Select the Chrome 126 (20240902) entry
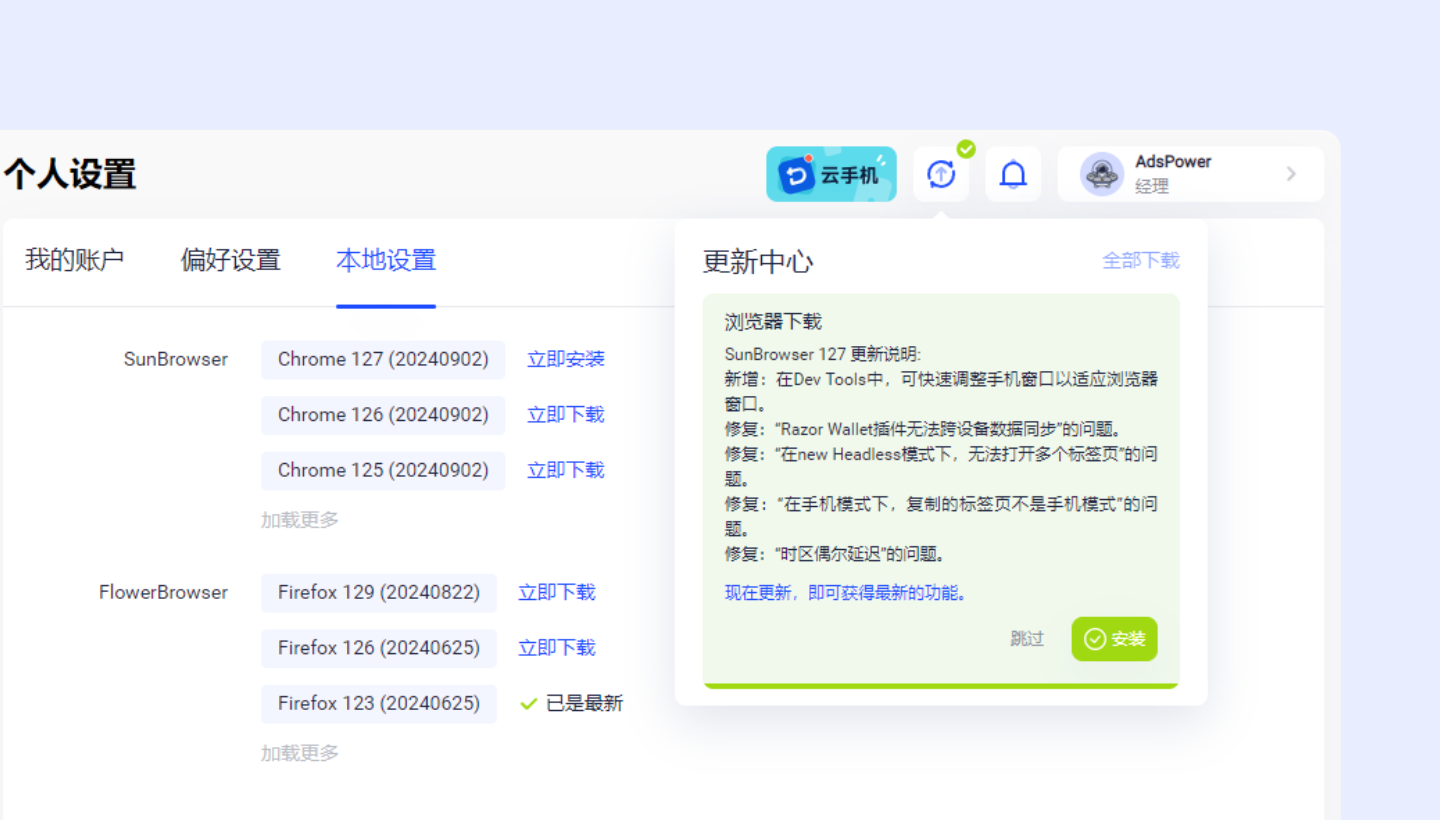 point(383,415)
